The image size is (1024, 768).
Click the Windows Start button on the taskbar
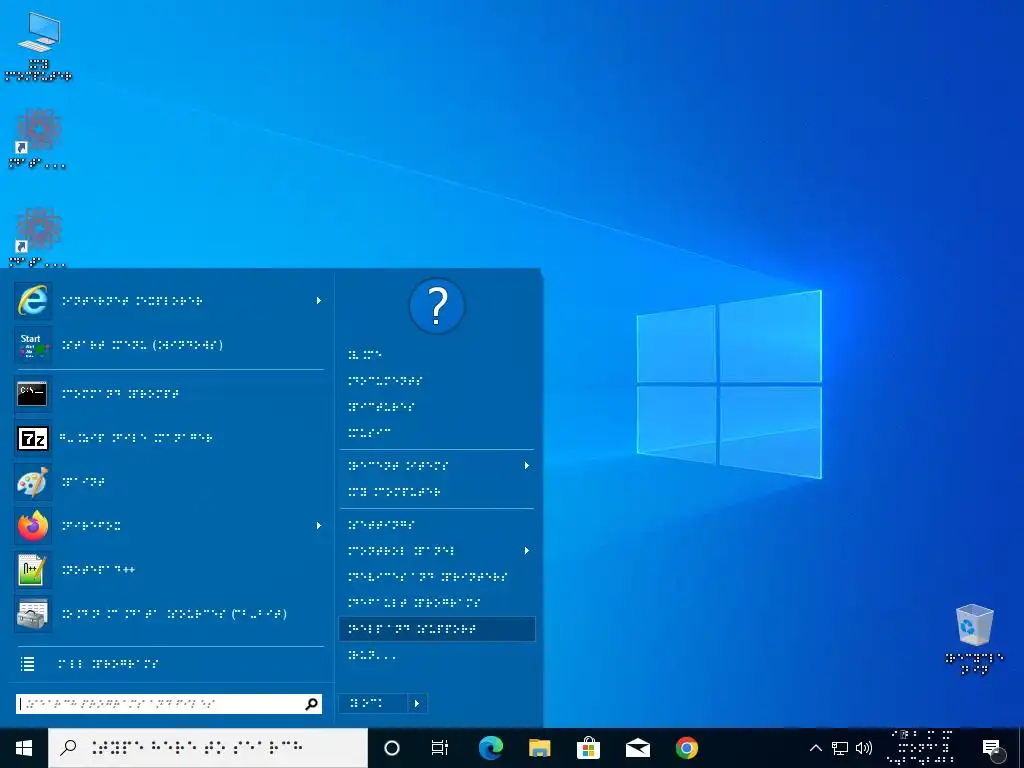tap(24, 748)
